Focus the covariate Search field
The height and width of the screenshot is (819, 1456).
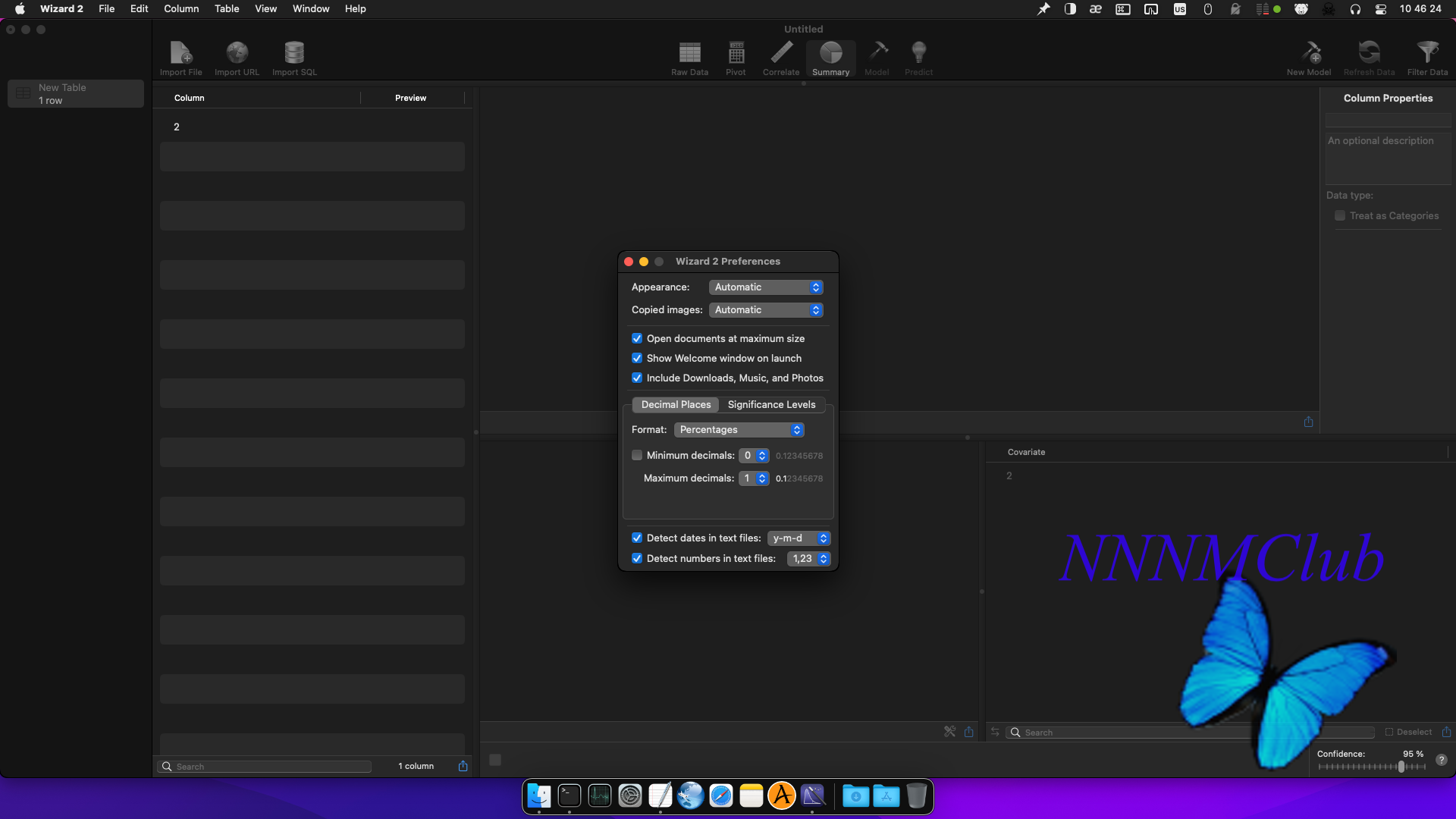pyautogui.click(x=1189, y=733)
